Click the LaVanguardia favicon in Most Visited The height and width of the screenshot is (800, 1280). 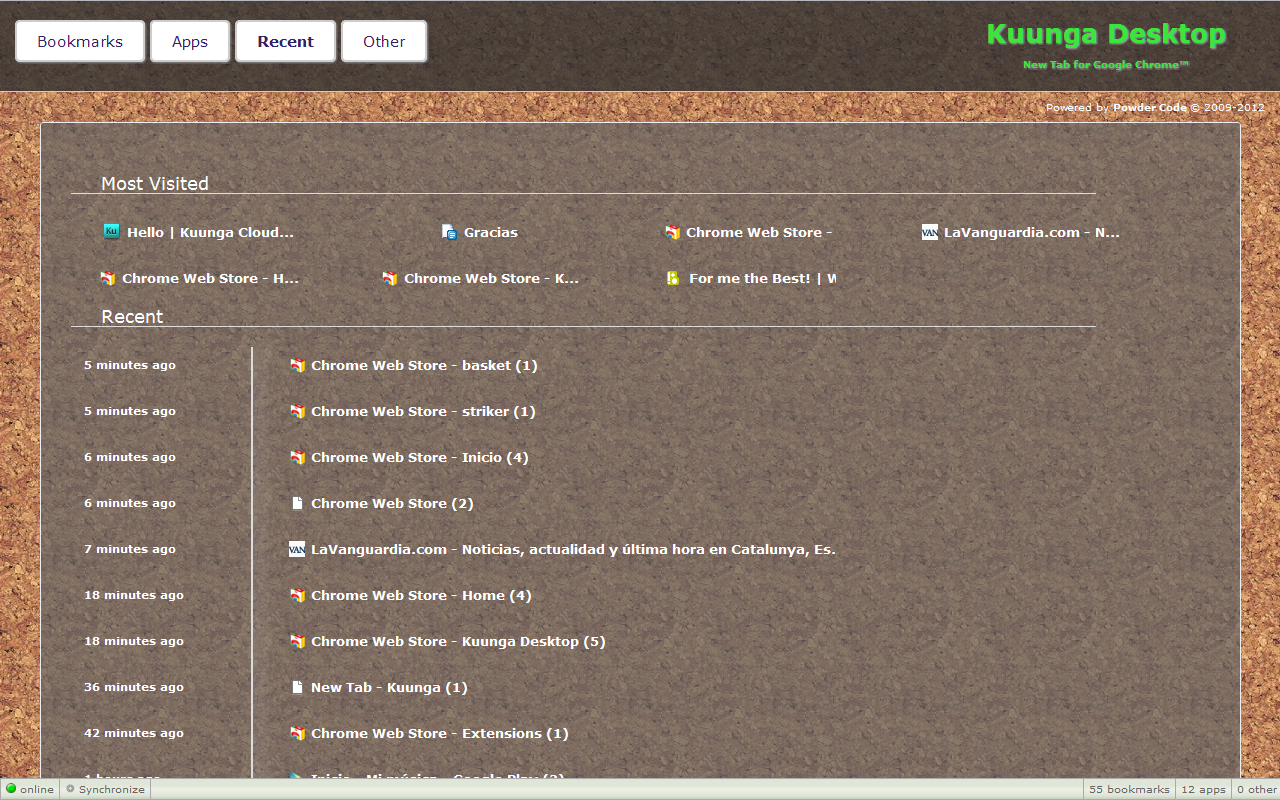(930, 232)
